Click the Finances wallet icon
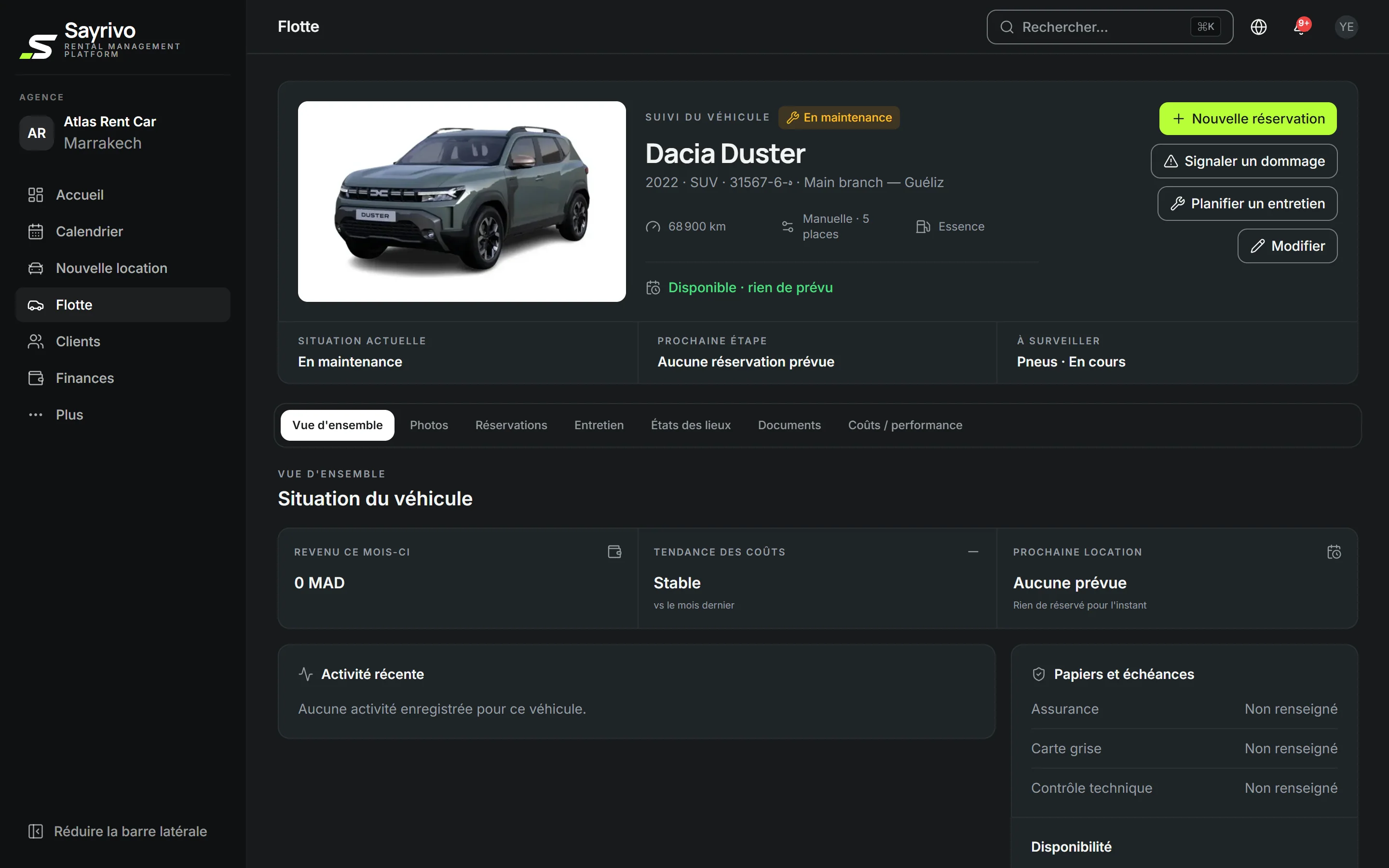This screenshot has height=868, width=1389. point(36,379)
